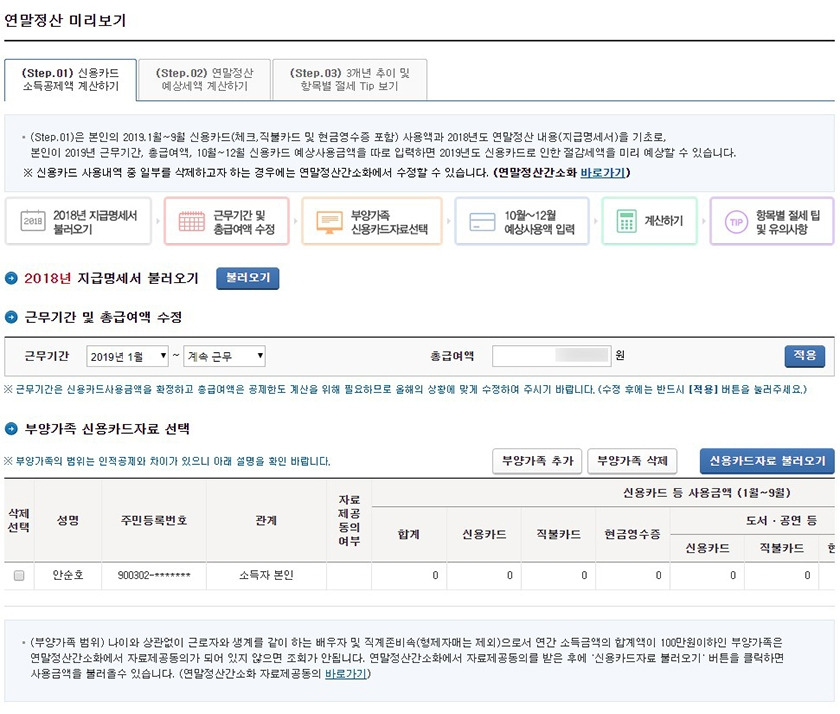Check the 삭제선택 checkbox for 안순호

[18, 576]
